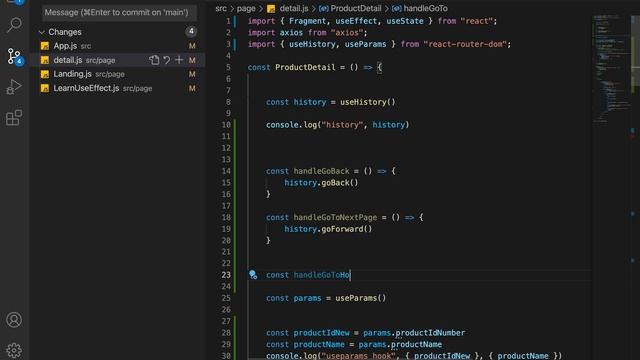Click the detail.js breadcrumb

coord(294,8)
